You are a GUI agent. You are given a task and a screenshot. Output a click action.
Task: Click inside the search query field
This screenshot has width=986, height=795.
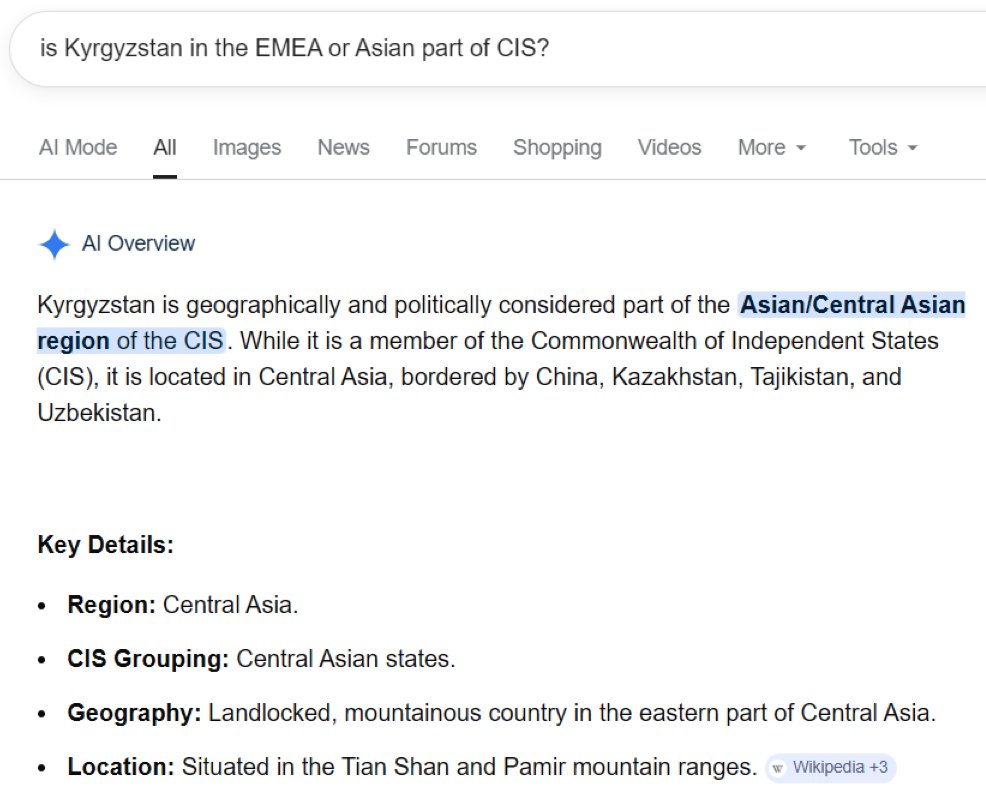pos(497,48)
